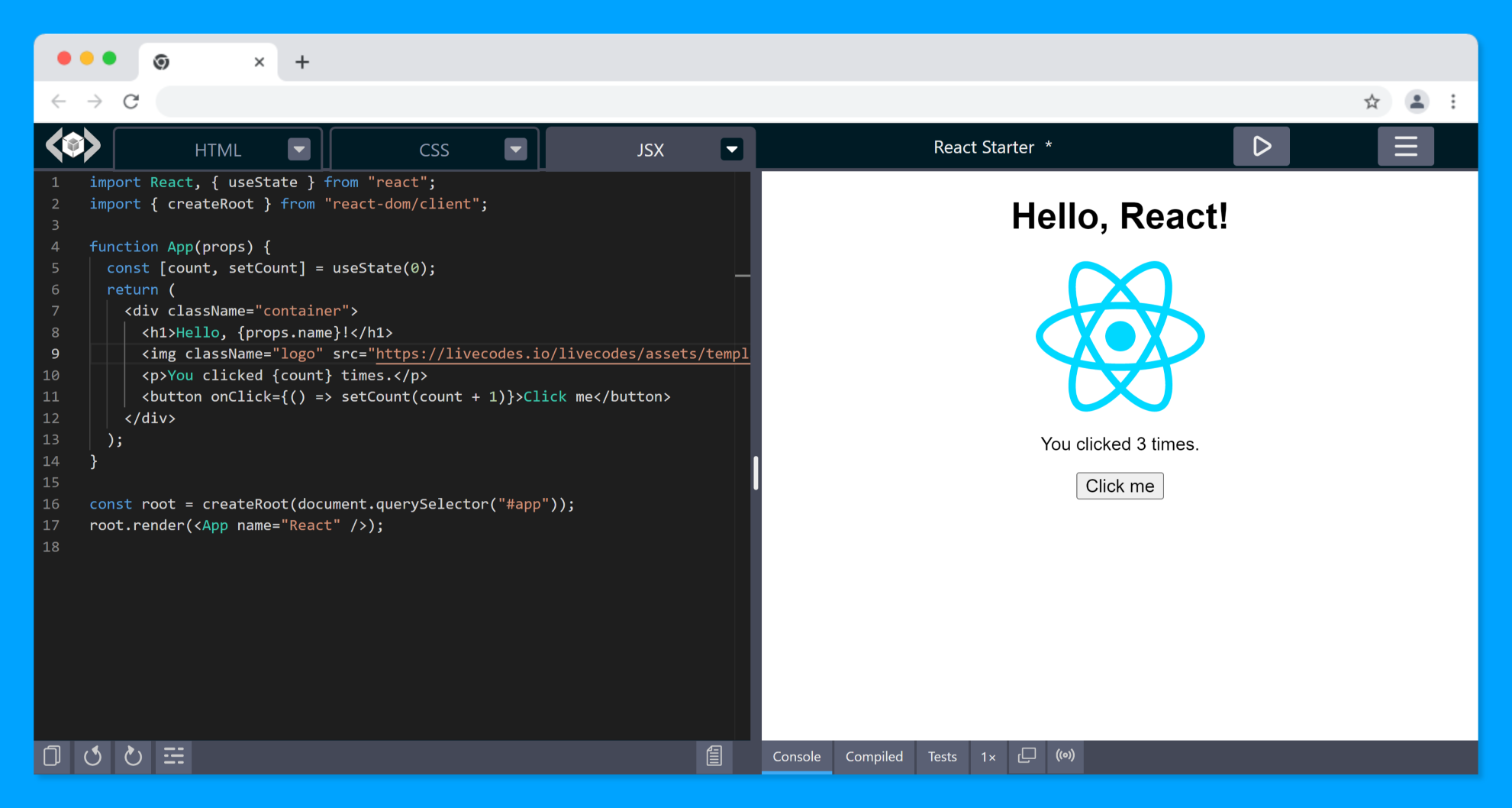Switch to the Compiled tab
1512x808 pixels.
coord(873,756)
